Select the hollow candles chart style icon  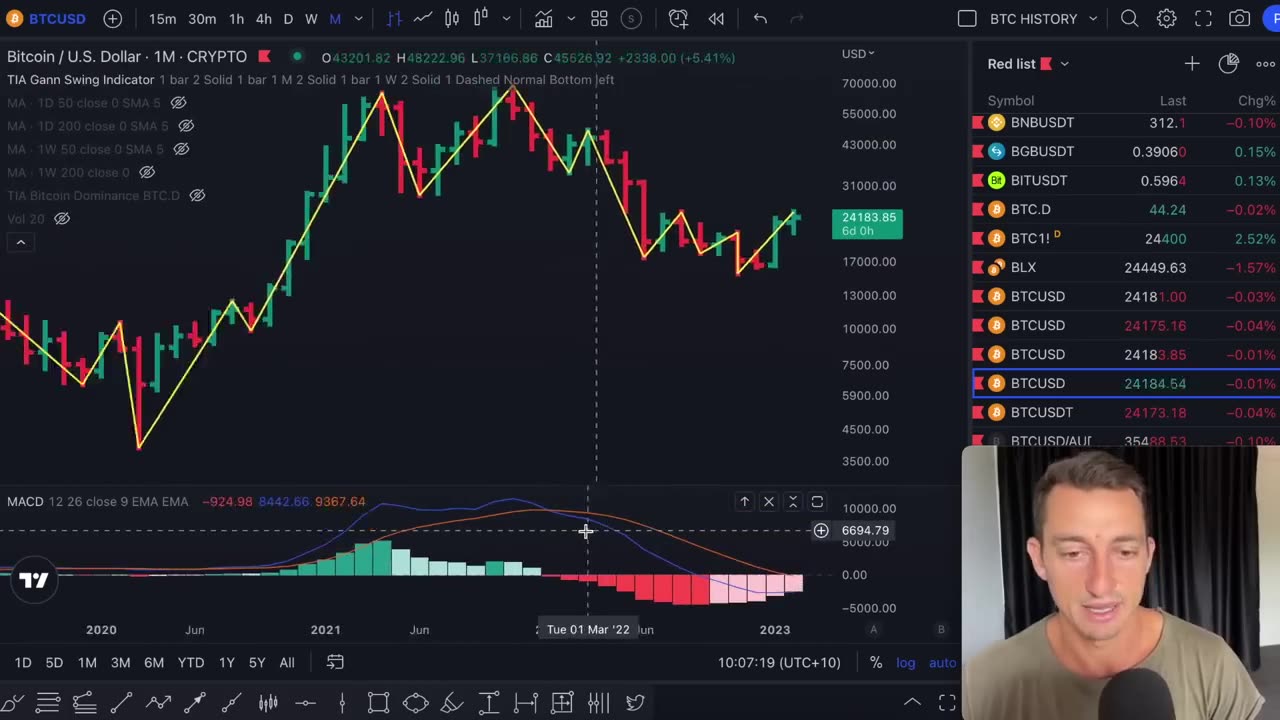(481, 18)
